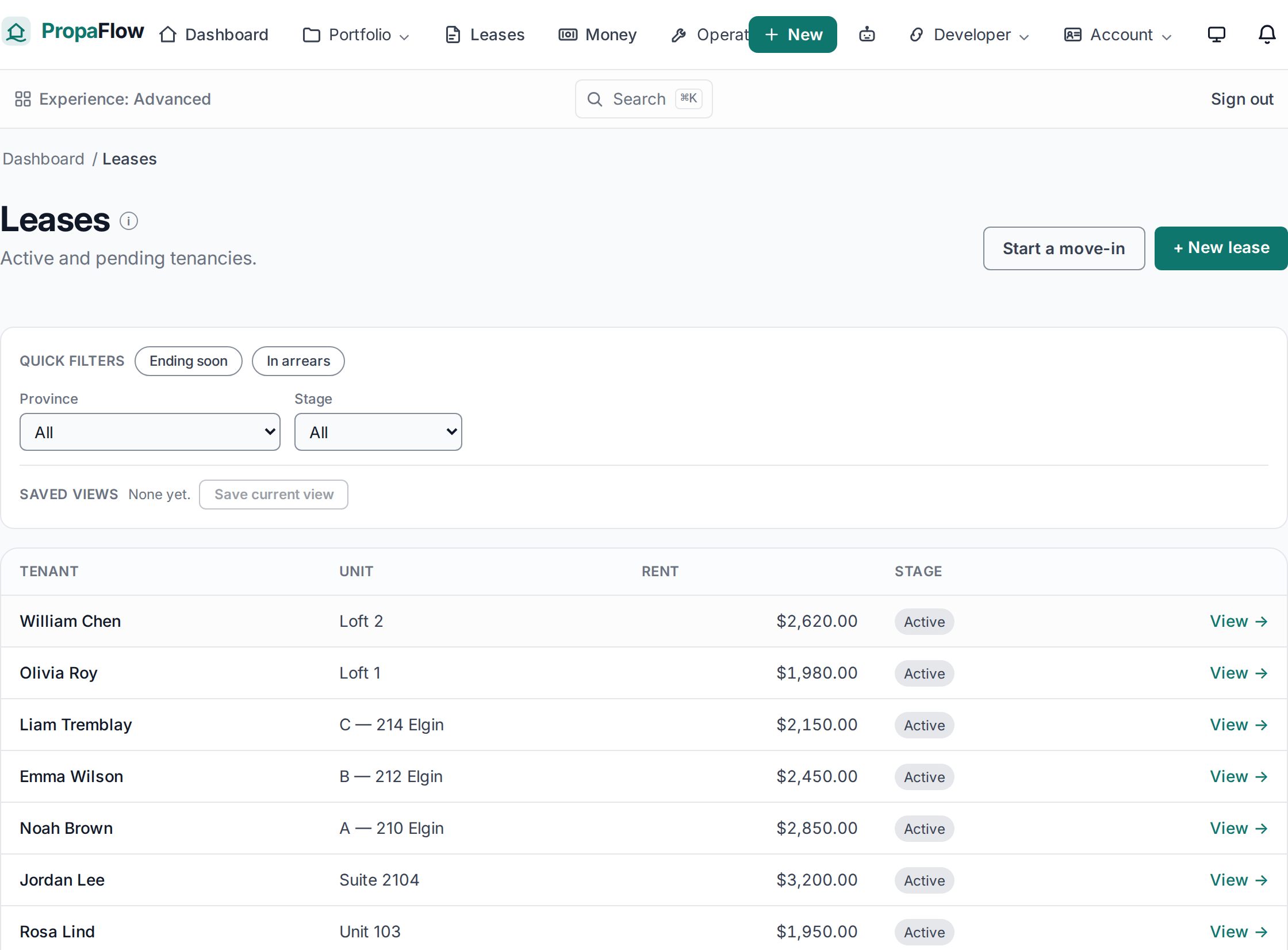Click the ⌘K shortcut badge

(x=689, y=98)
